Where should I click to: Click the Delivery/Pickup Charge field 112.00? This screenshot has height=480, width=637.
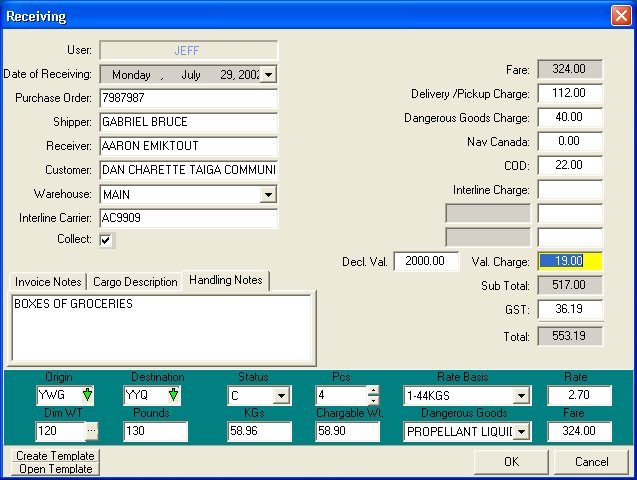pyautogui.click(x=570, y=93)
